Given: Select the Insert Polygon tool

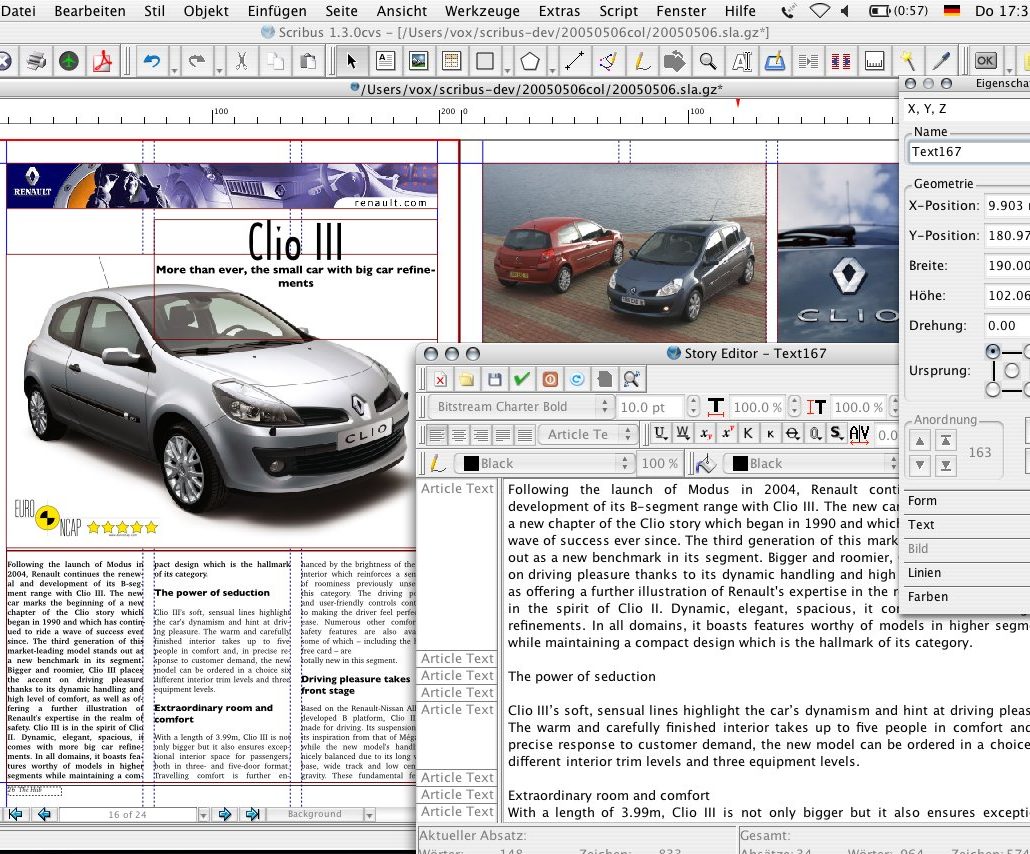Looking at the screenshot, I should (530, 61).
